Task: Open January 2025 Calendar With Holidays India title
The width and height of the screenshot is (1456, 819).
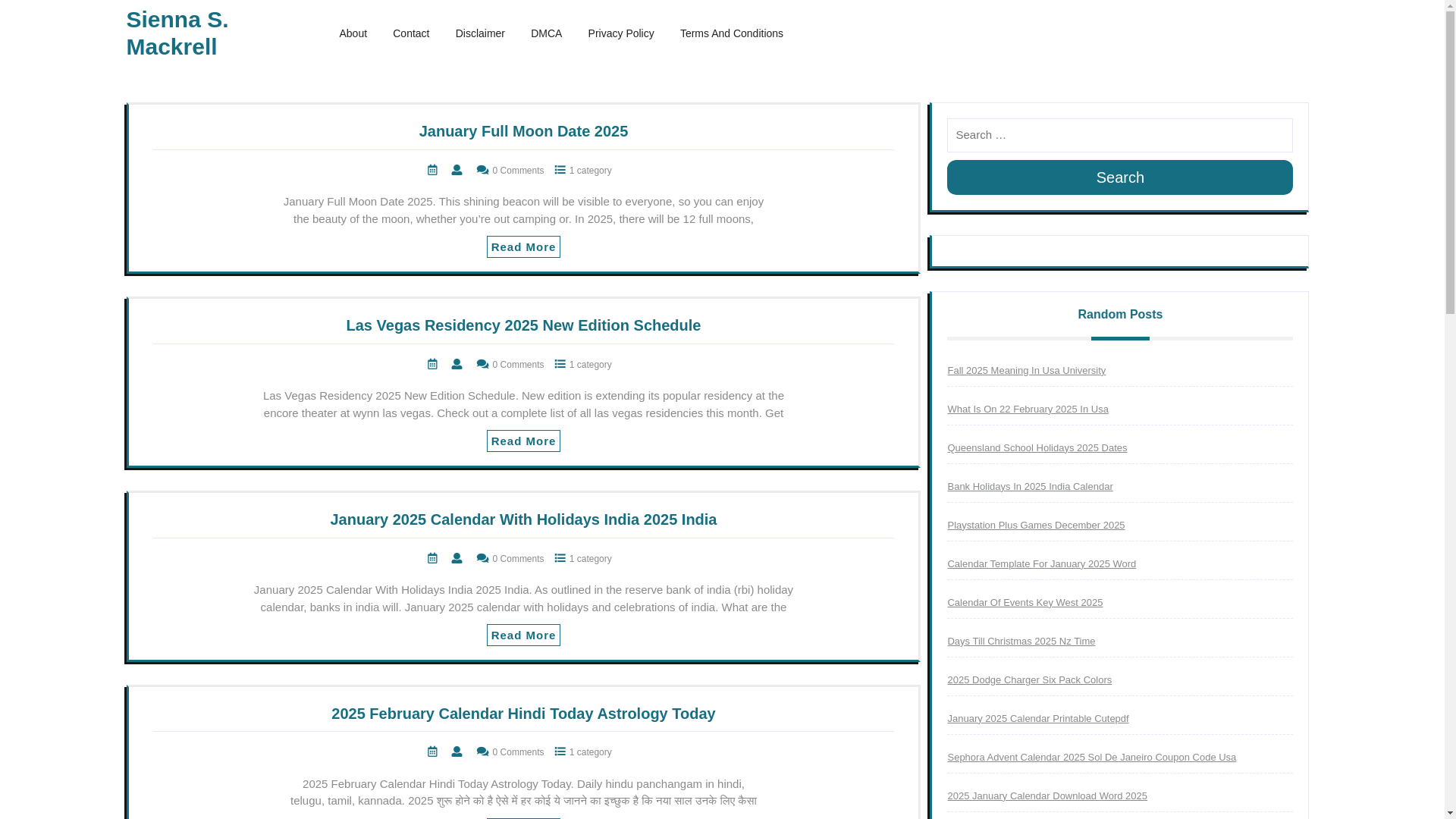Action: pyautogui.click(x=523, y=519)
